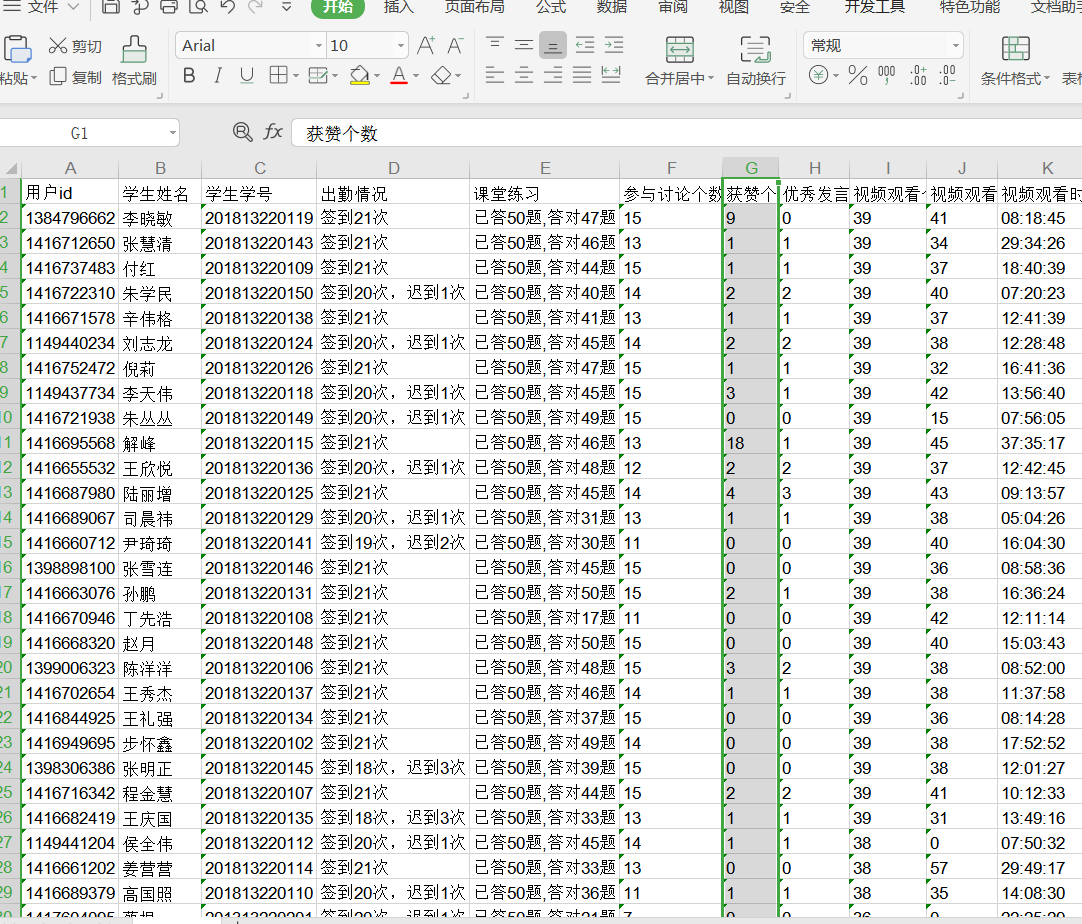Viewport: 1082px width, 924px height.
Task: Open the Arial font name dropdown
Action: pos(319,46)
